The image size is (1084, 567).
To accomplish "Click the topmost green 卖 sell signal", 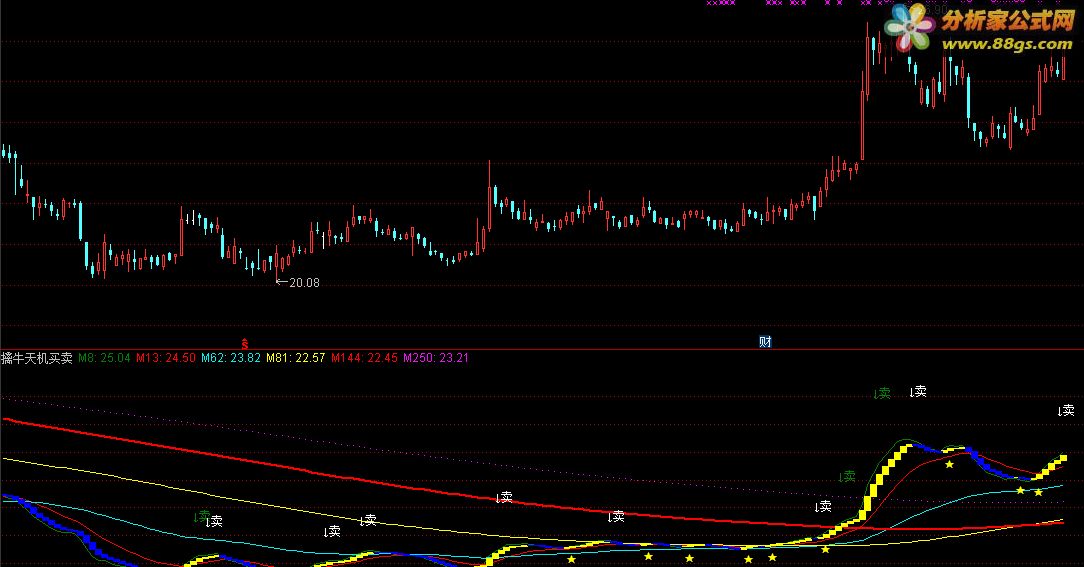I will pos(882,394).
